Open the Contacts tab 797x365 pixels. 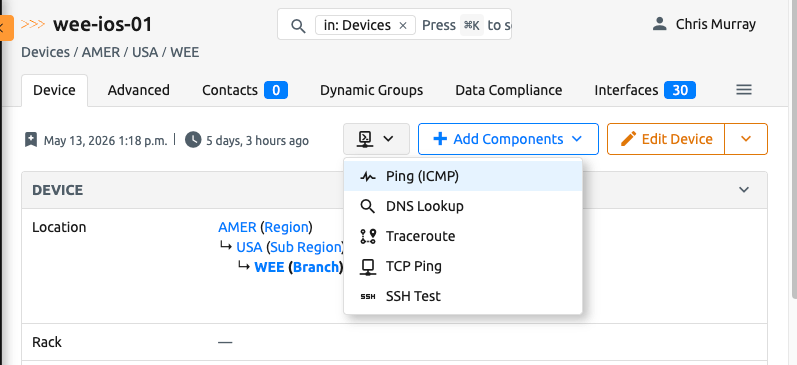244,90
